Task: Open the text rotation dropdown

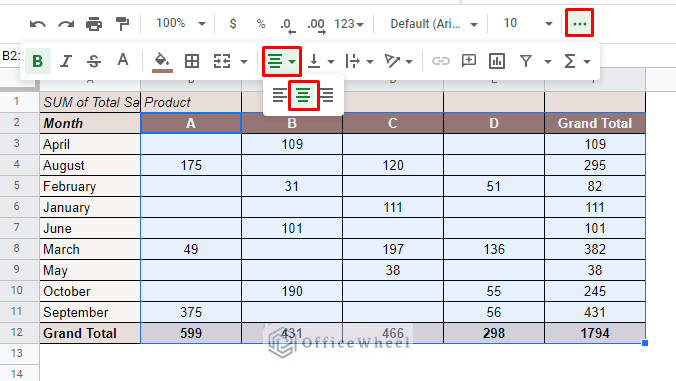Action: click(x=398, y=61)
